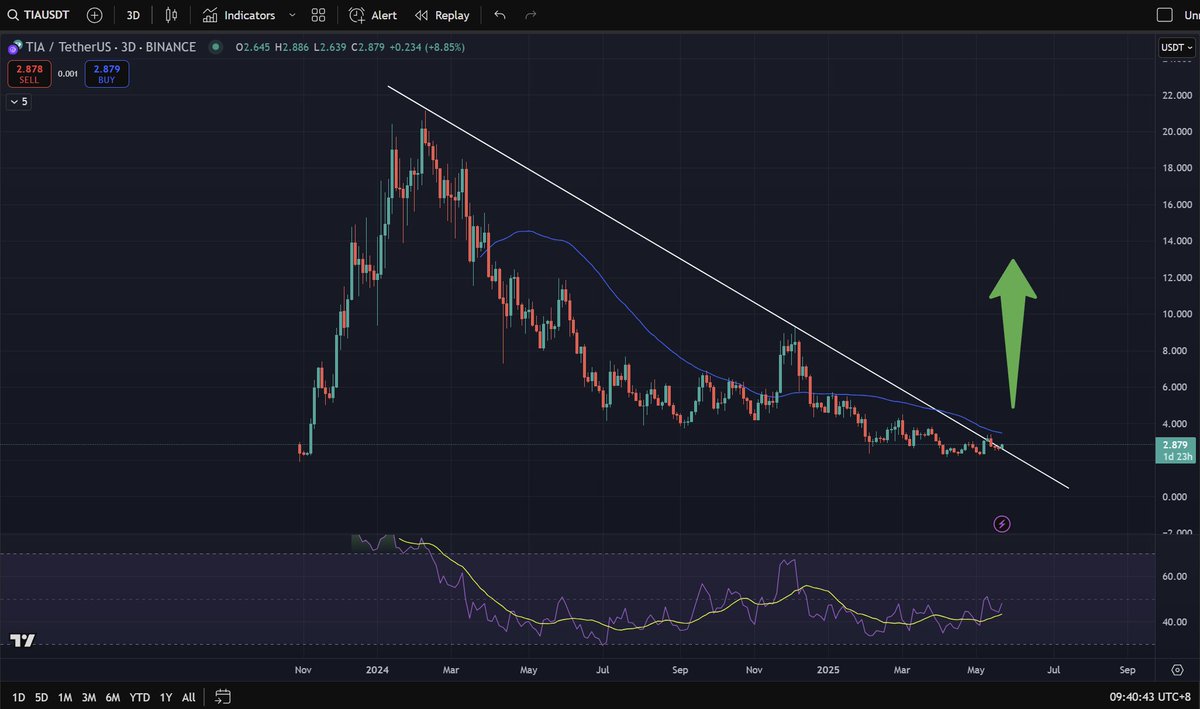The width and height of the screenshot is (1200, 709).
Task: Undo the last chart action
Action: point(499,15)
